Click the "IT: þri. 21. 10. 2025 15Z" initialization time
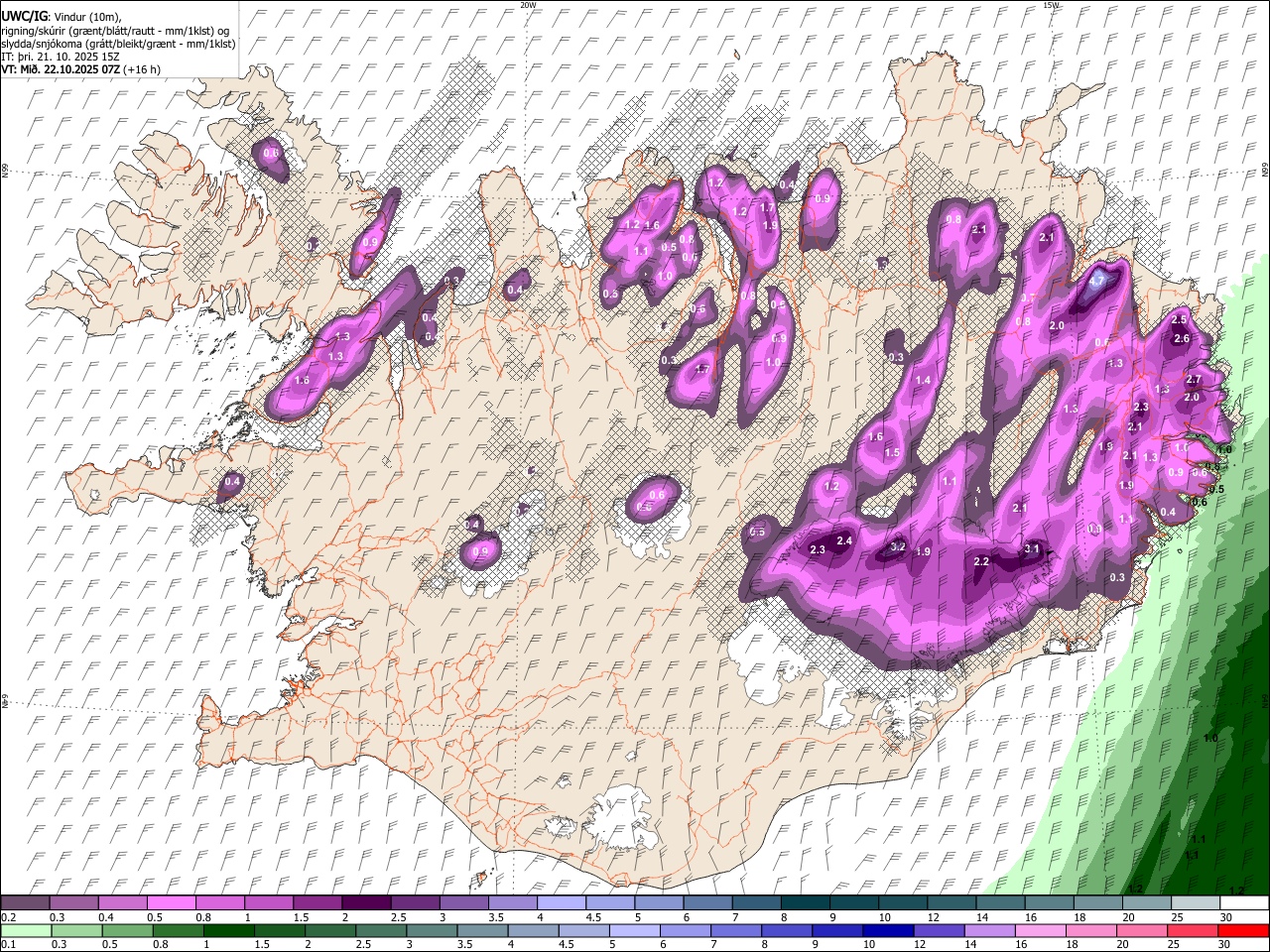The height and width of the screenshot is (952, 1270). tap(62, 57)
